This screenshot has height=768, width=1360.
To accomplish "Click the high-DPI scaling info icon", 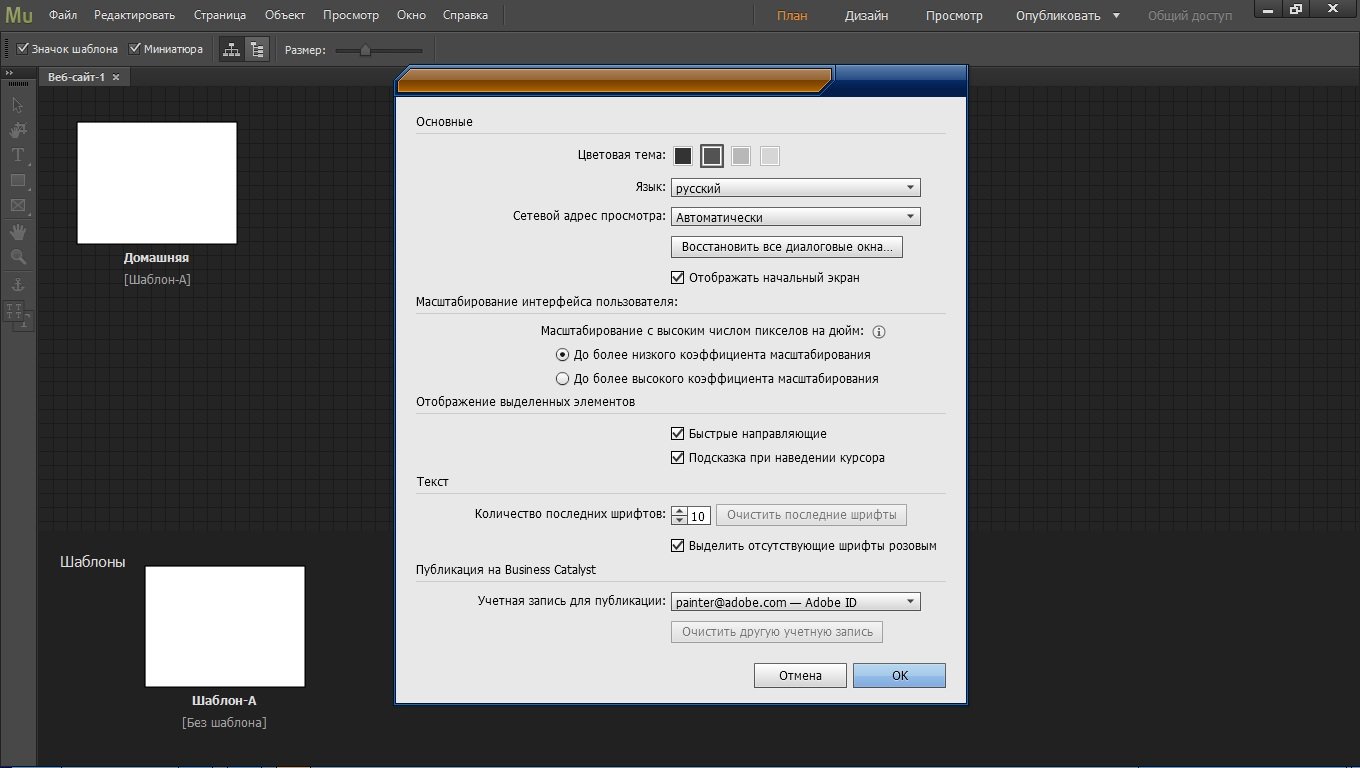I will coord(880,332).
